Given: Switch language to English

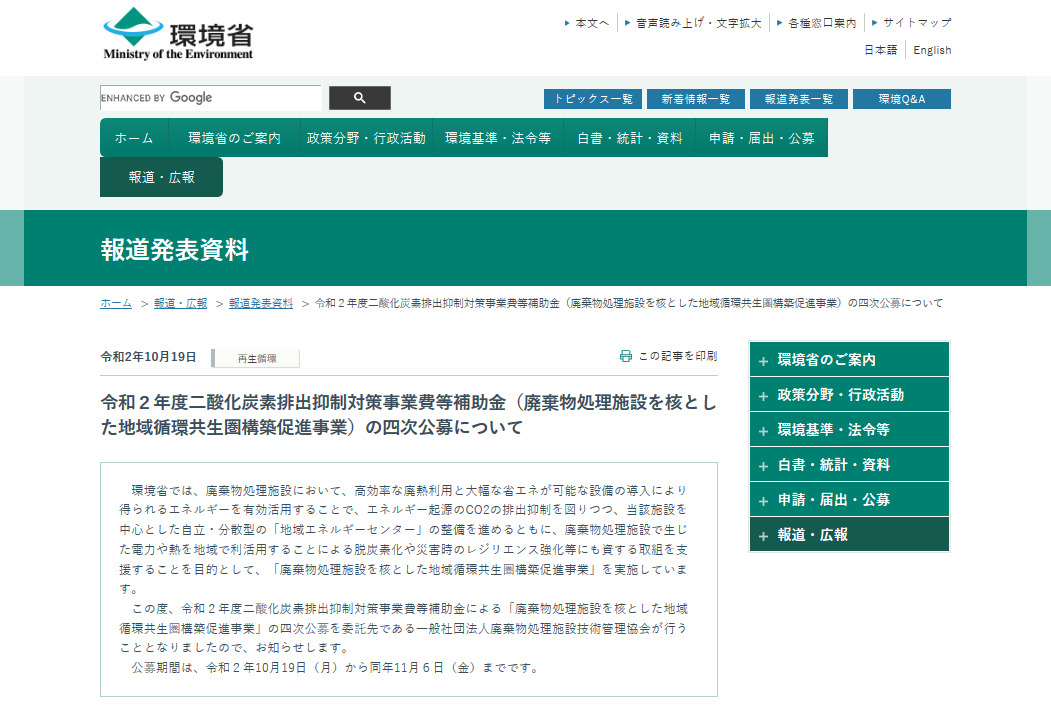Looking at the screenshot, I should (x=932, y=50).
